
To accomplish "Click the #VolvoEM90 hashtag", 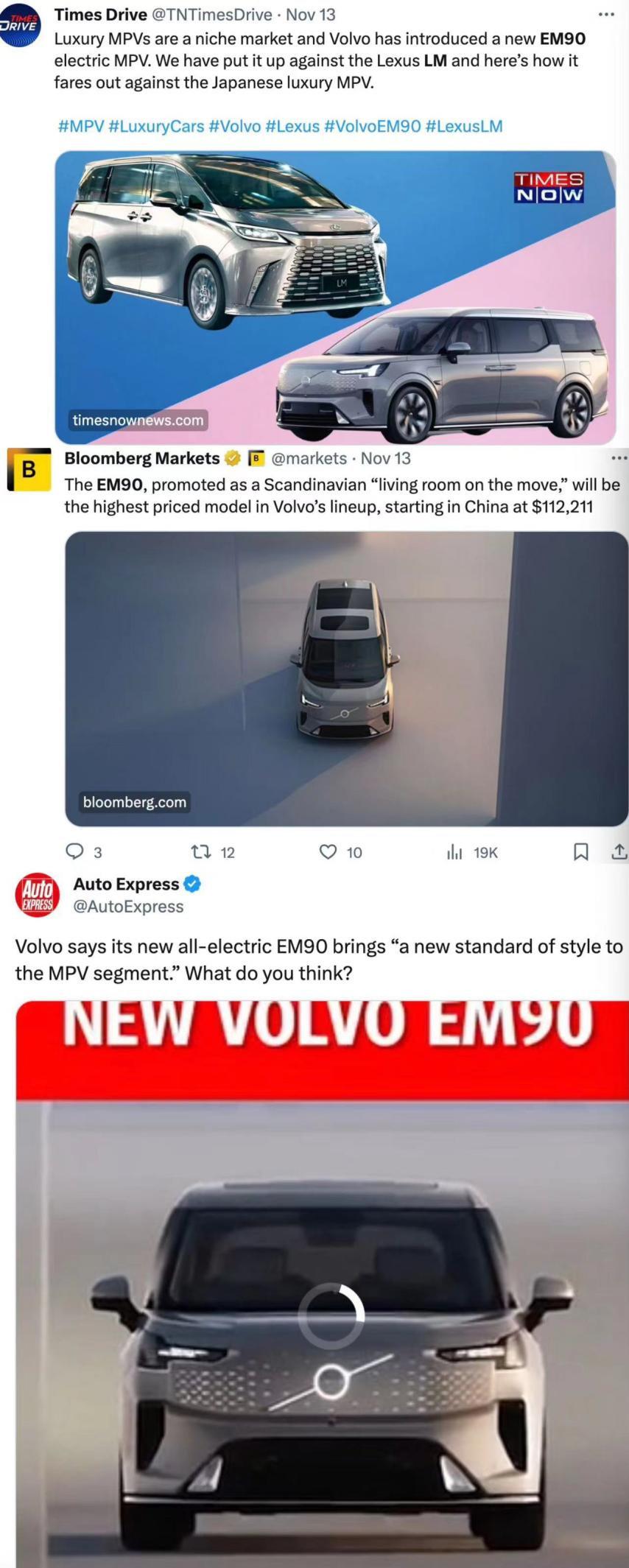I will pos(372,126).
